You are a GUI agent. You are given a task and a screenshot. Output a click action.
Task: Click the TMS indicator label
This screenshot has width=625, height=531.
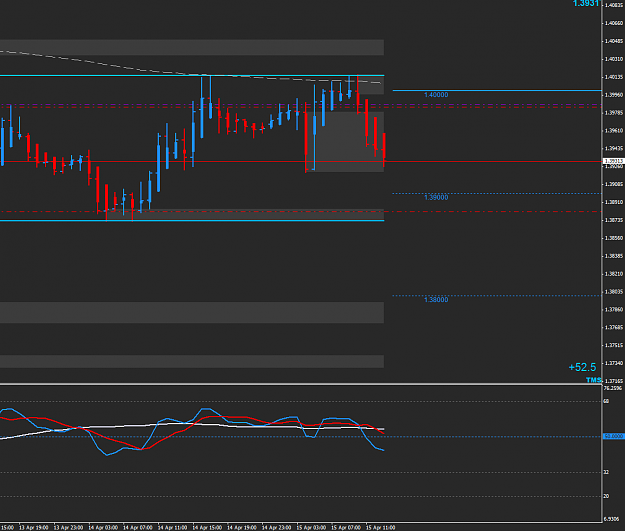pyautogui.click(x=594, y=380)
